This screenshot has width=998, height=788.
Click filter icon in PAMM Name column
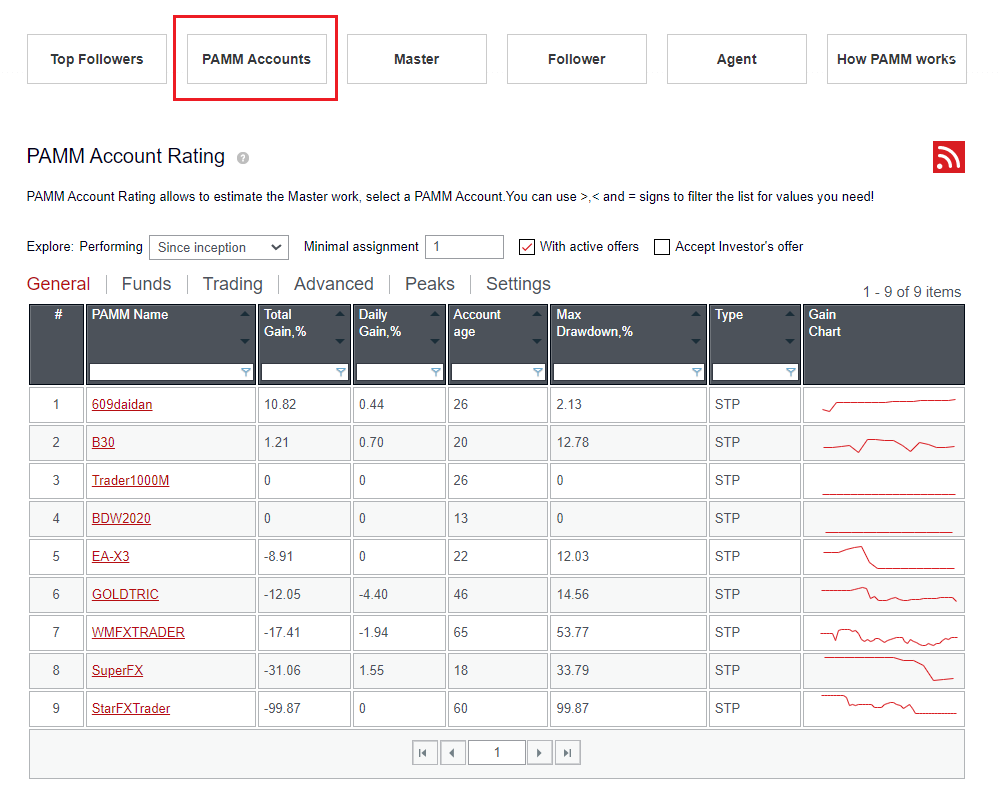[246, 372]
